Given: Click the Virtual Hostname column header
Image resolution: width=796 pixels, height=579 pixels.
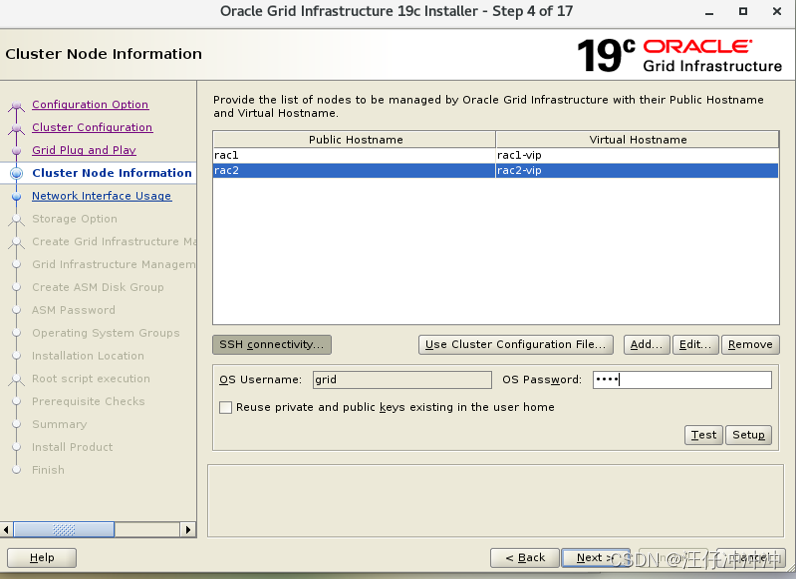Looking at the screenshot, I should point(638,140).
